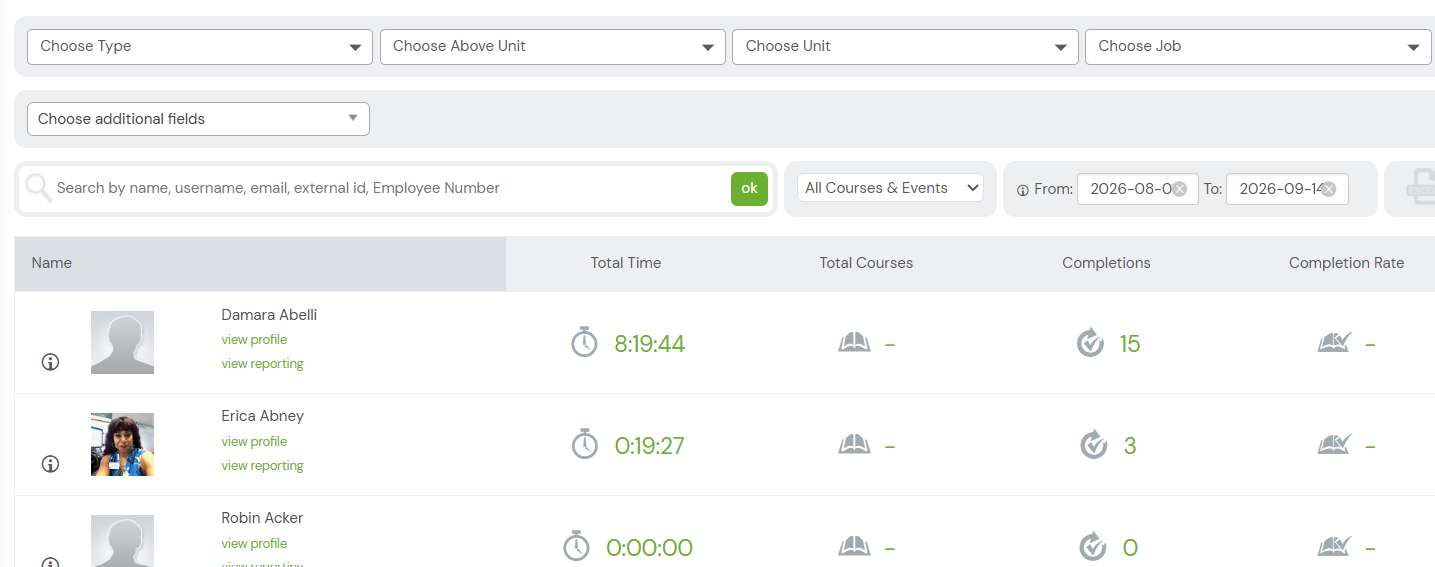Click total time 0:00:00
Screen dimensions: 1435x567
pos(649,548)
